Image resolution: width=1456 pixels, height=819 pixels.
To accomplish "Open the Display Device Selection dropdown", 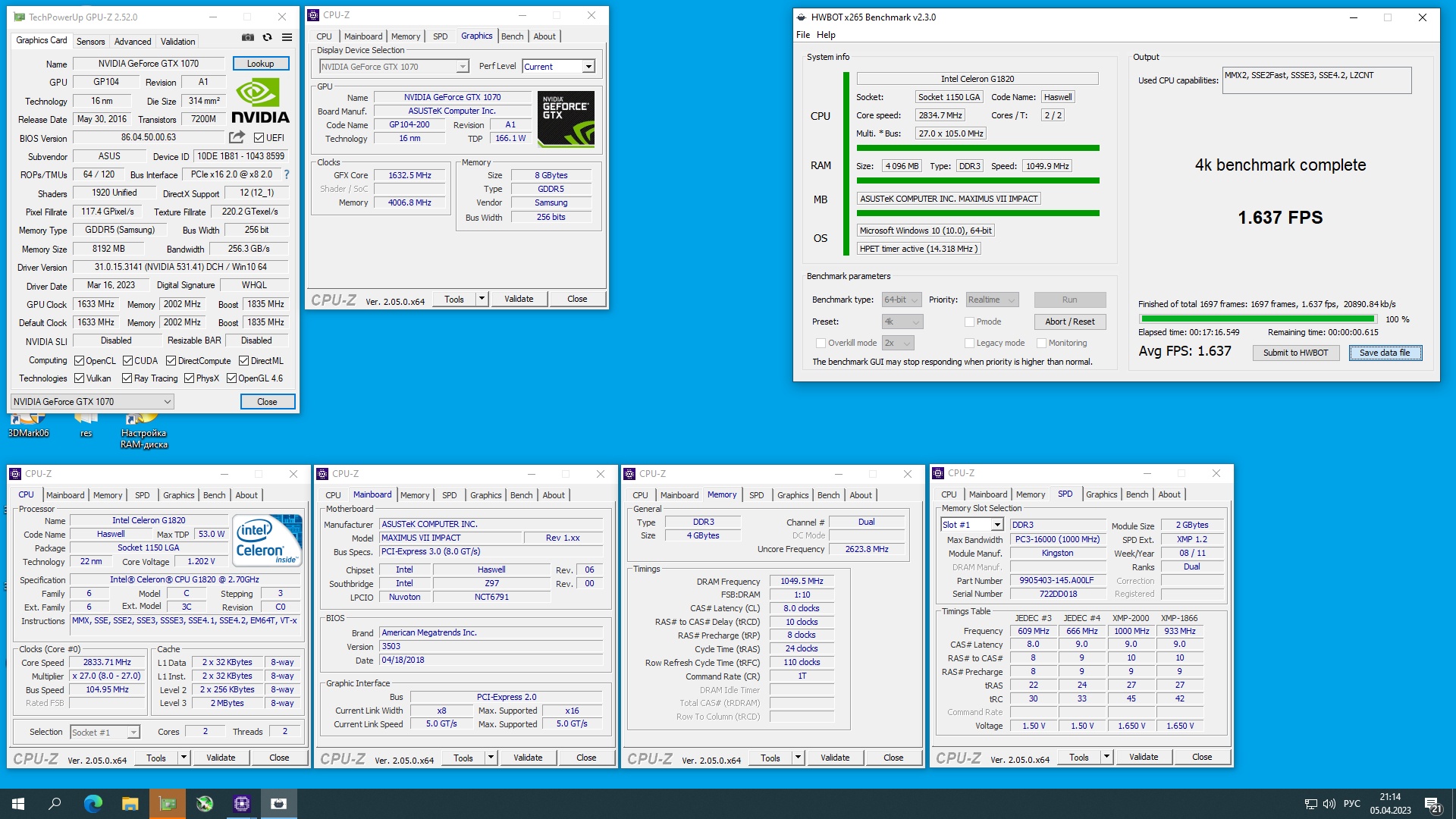I will click(394, 67).
